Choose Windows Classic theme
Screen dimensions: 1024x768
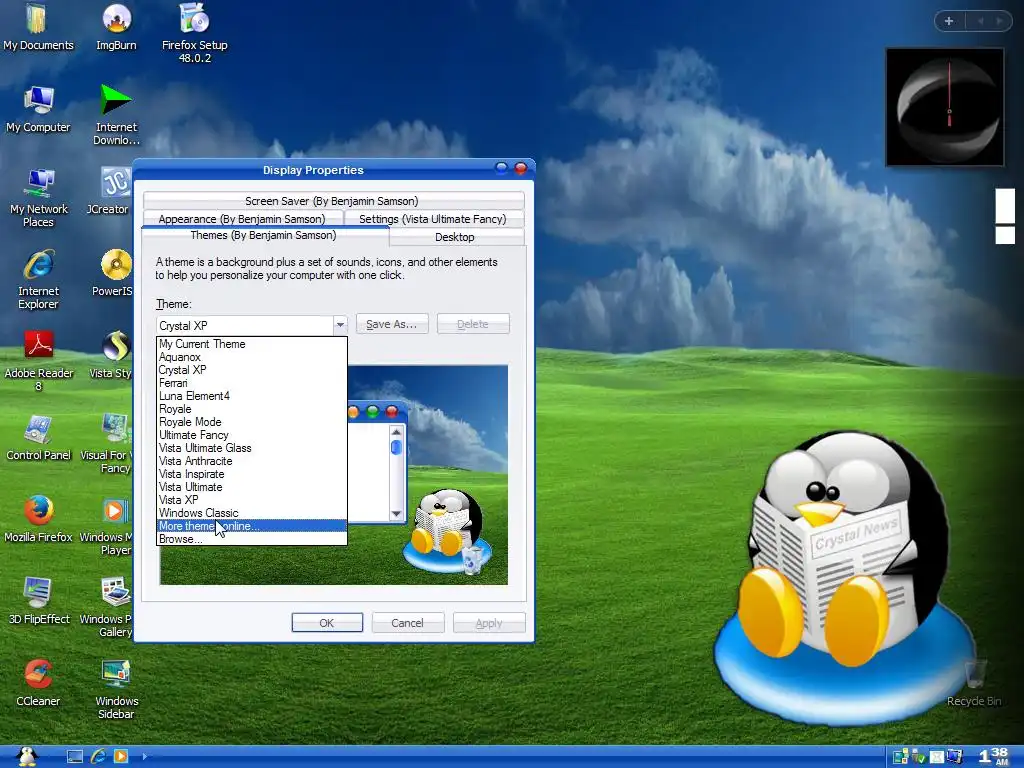(x=252, y=513)
